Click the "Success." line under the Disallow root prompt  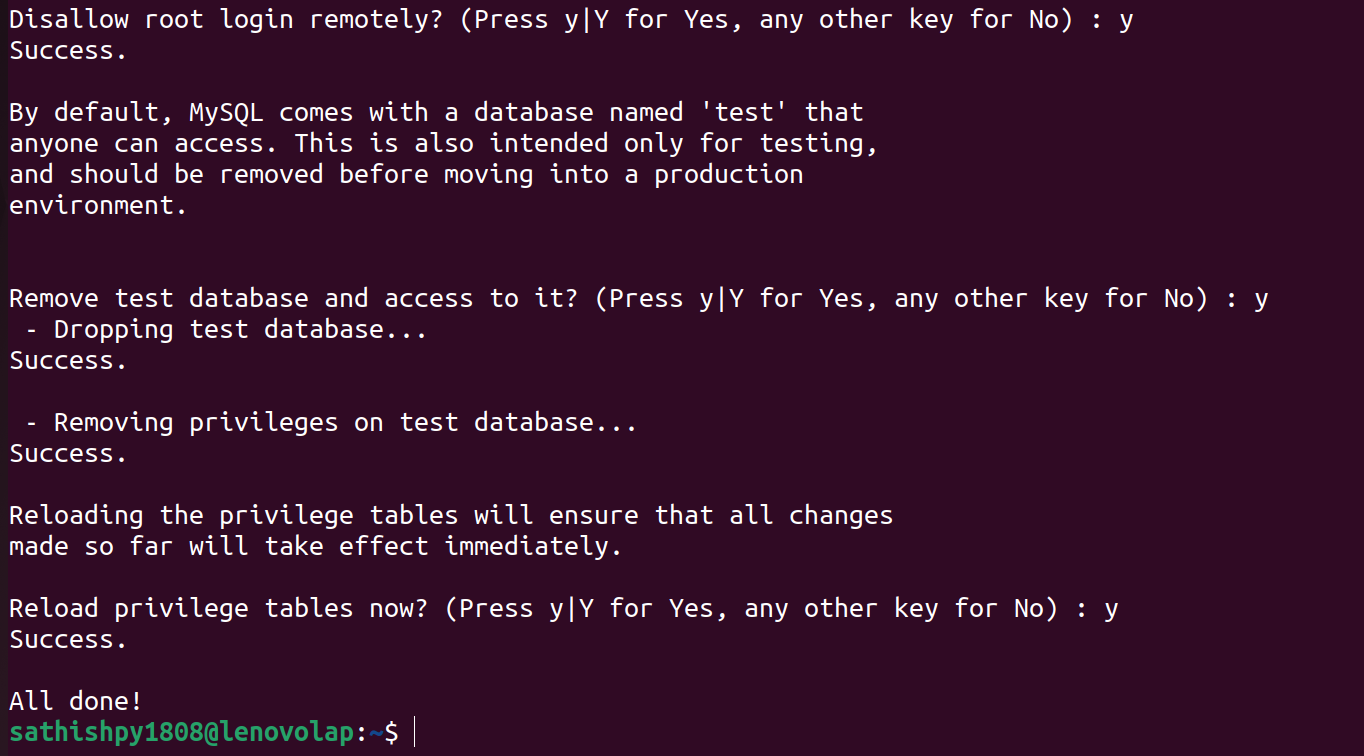(x=68, y=51)
